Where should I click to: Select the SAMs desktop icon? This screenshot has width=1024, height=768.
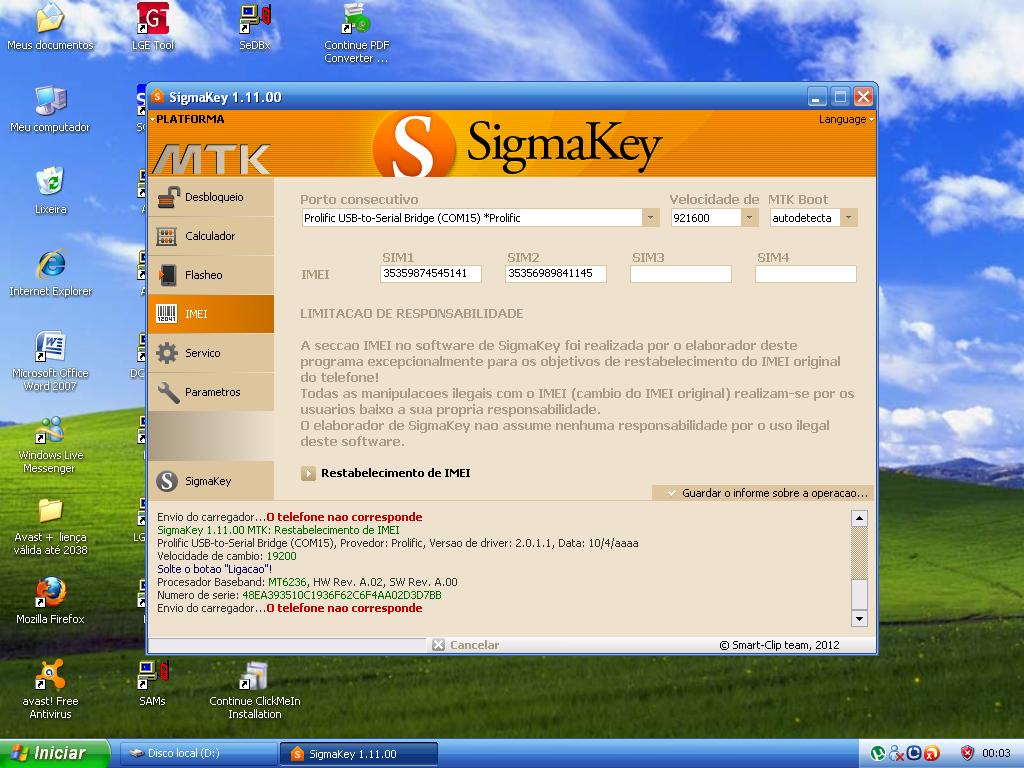[153, 683]
